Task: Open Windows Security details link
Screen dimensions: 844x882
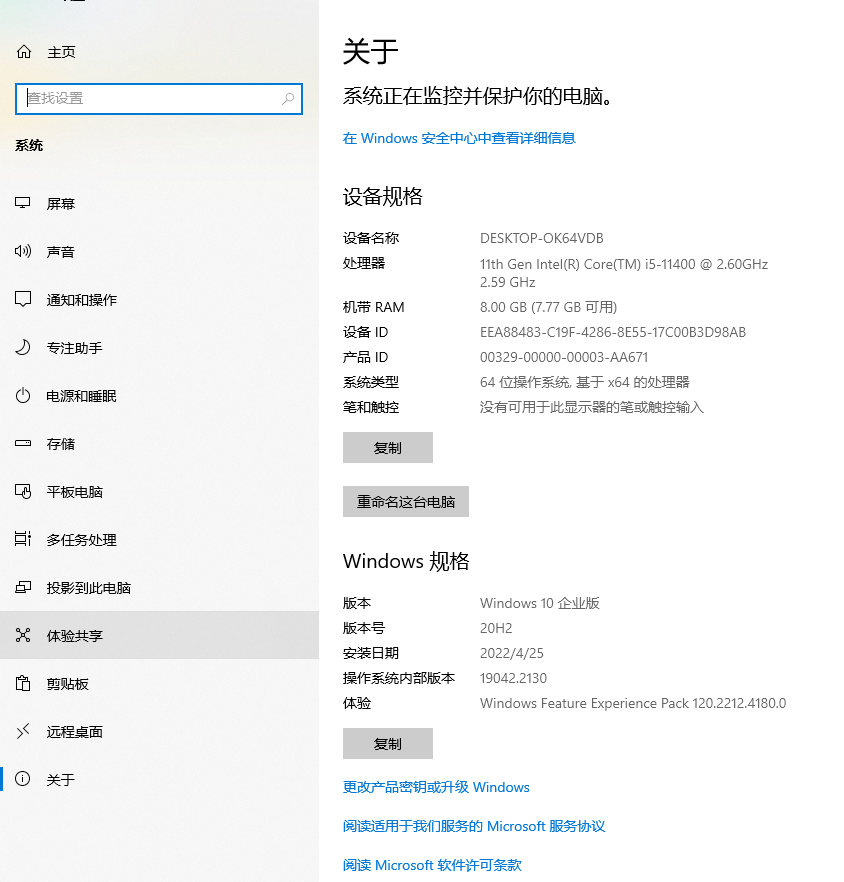Action: 459,138
